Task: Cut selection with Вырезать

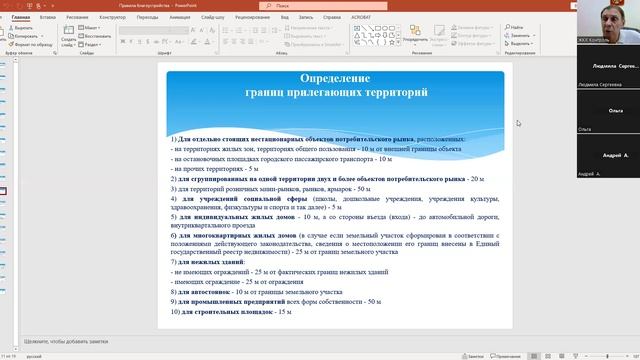Action: click(21, 28)
